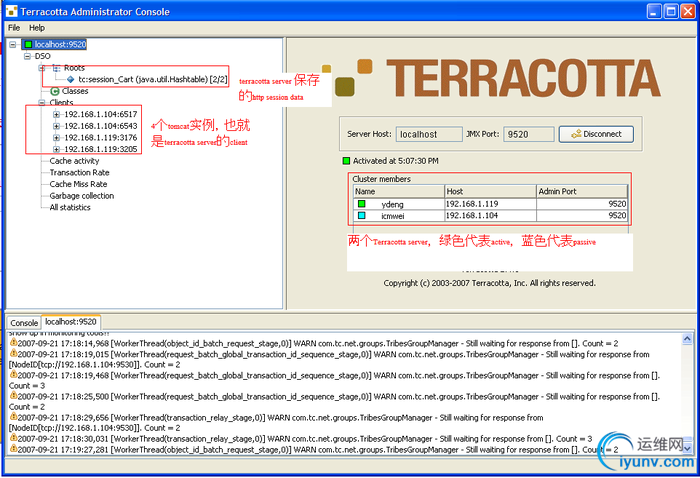
Task: Click the JMX Port field showing 9520
Action: tap(529, 134)
